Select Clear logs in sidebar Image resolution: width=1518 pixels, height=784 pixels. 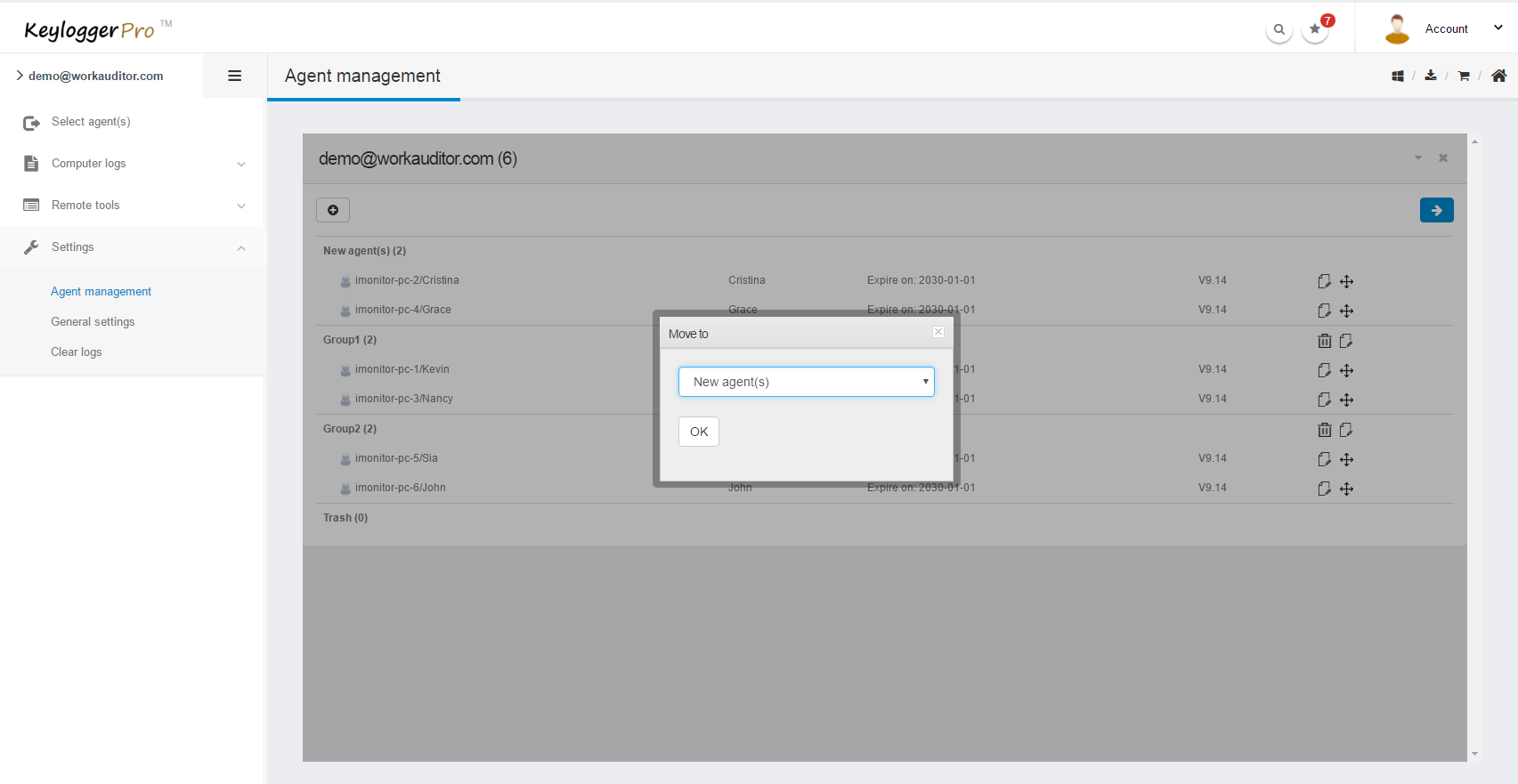77,352
